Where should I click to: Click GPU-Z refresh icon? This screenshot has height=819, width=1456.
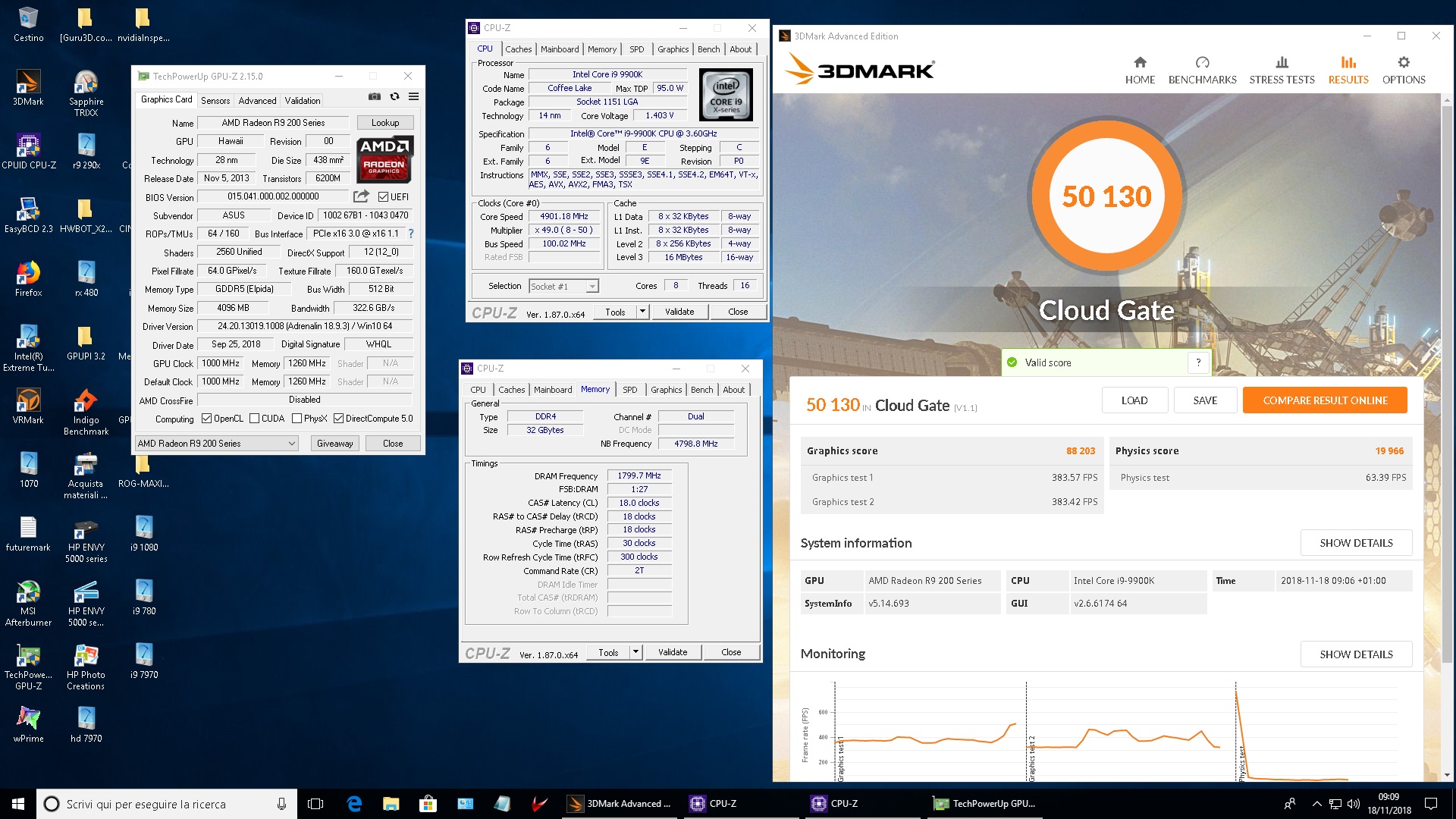[394, 96]
